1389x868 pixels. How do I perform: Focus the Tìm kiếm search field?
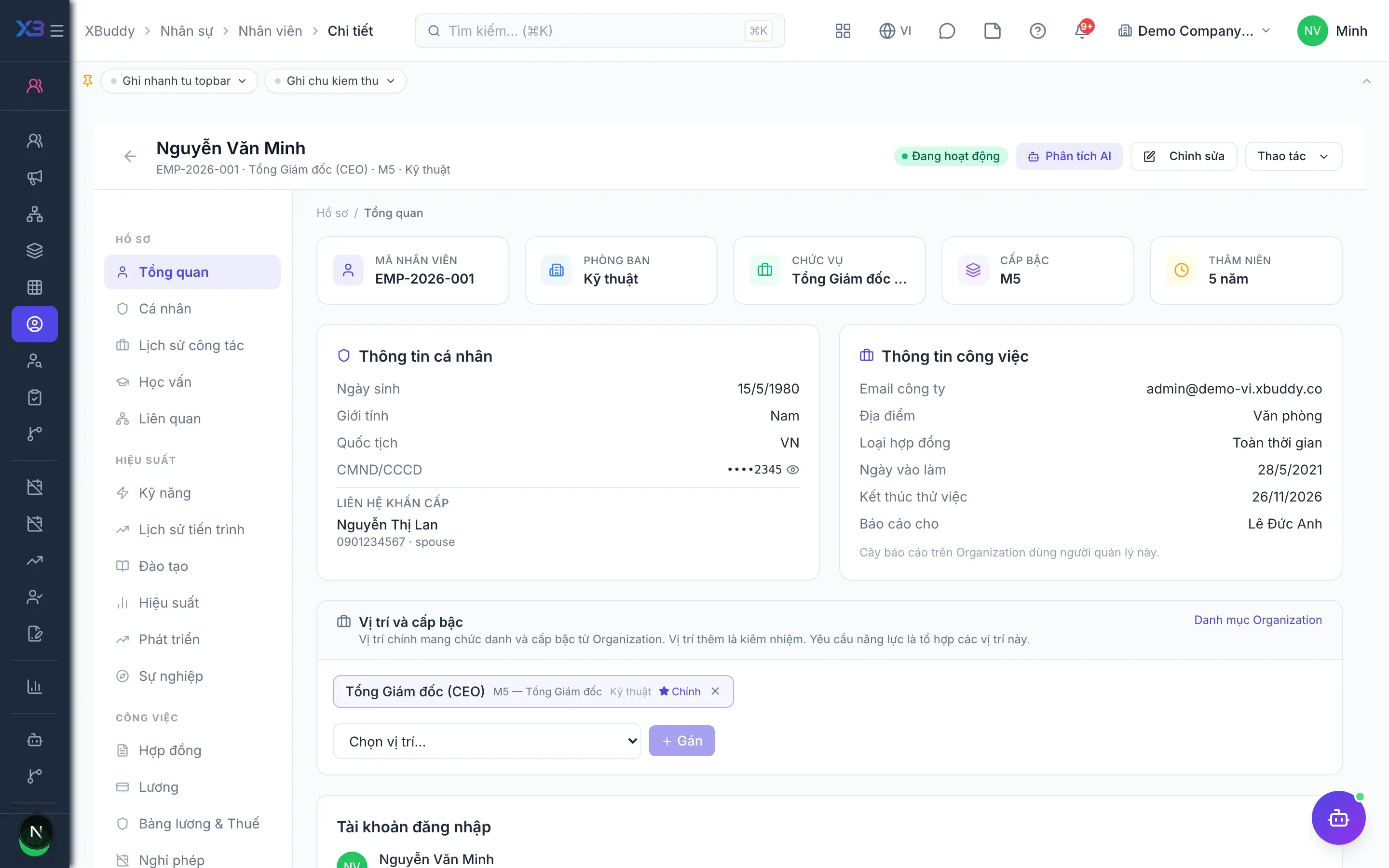(x=599, y=31)
